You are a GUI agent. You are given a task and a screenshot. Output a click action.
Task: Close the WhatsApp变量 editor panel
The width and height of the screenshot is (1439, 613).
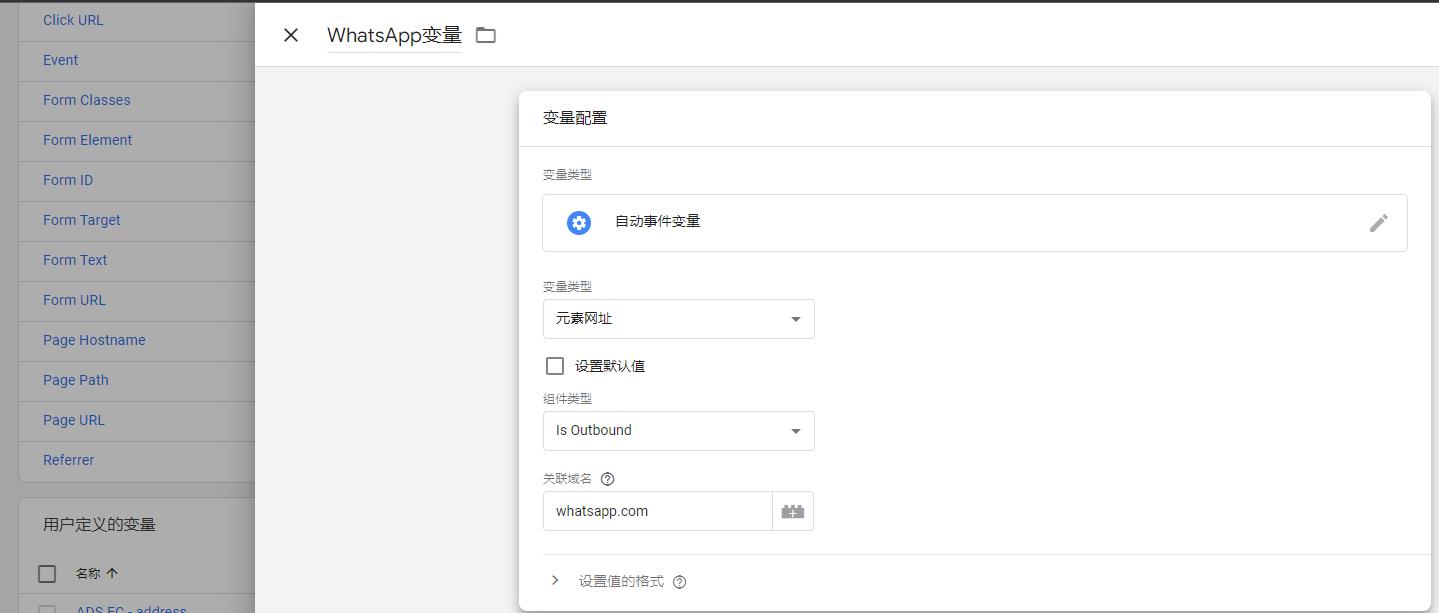(291, 35)
